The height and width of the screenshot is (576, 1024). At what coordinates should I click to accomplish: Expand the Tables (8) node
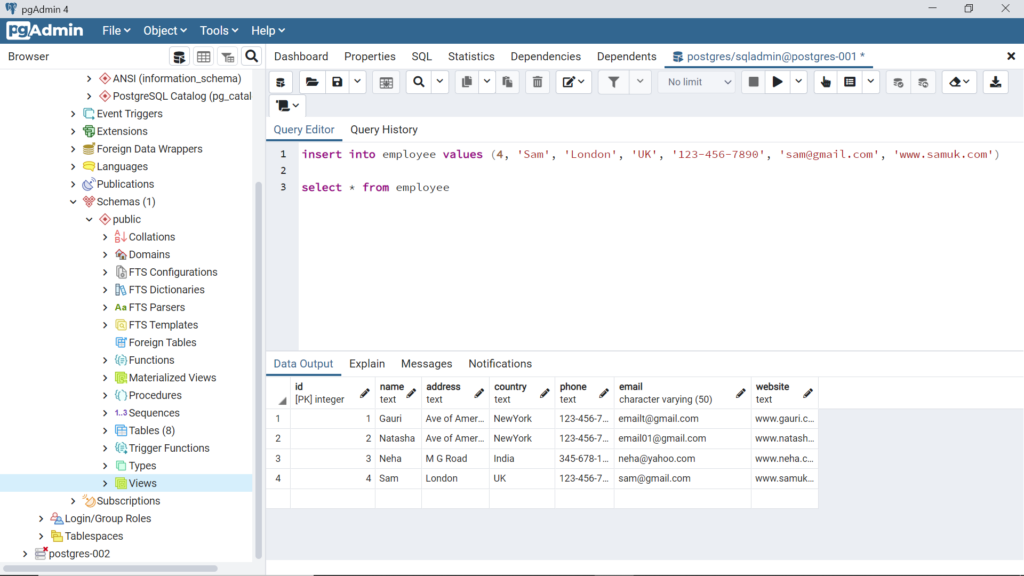click(105, 430)
